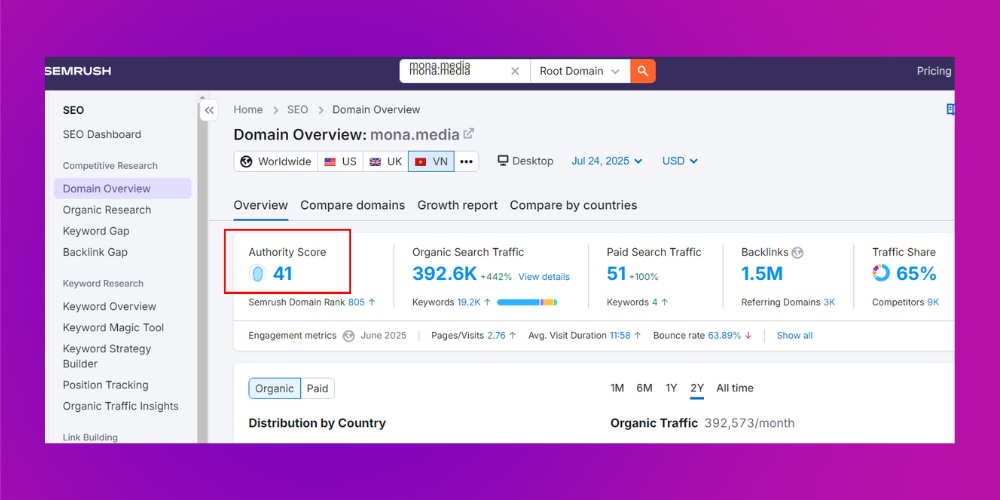Open more countries ellipsis menu
This screenshot has height=500, width=1000.
466,161
